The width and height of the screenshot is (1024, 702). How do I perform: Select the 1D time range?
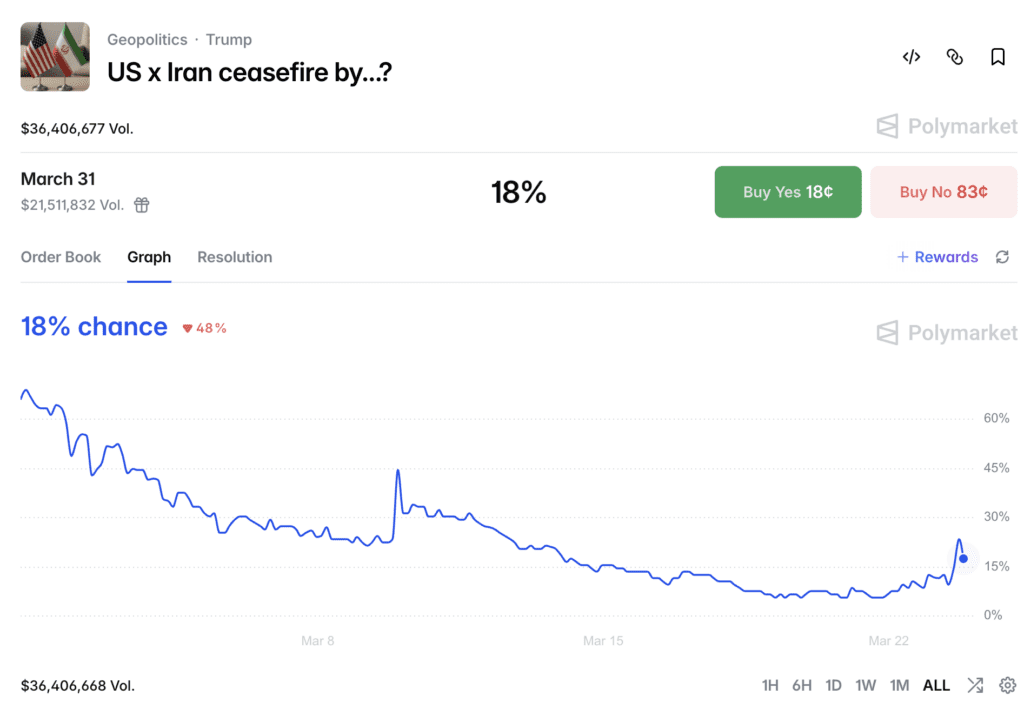(833, 685)
